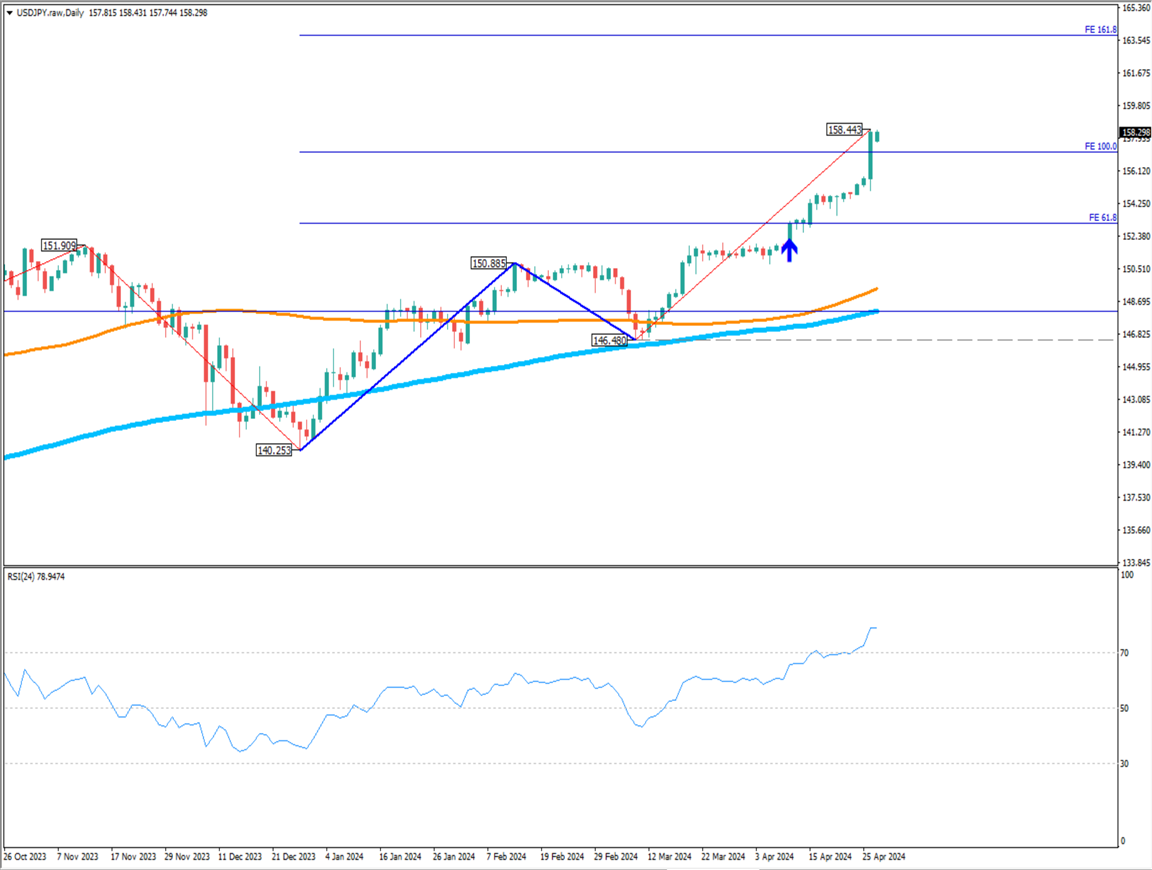This screenshot has height=870, width=1152.
Task: Select the 146.480 swing low label
Action: [609, 341]
